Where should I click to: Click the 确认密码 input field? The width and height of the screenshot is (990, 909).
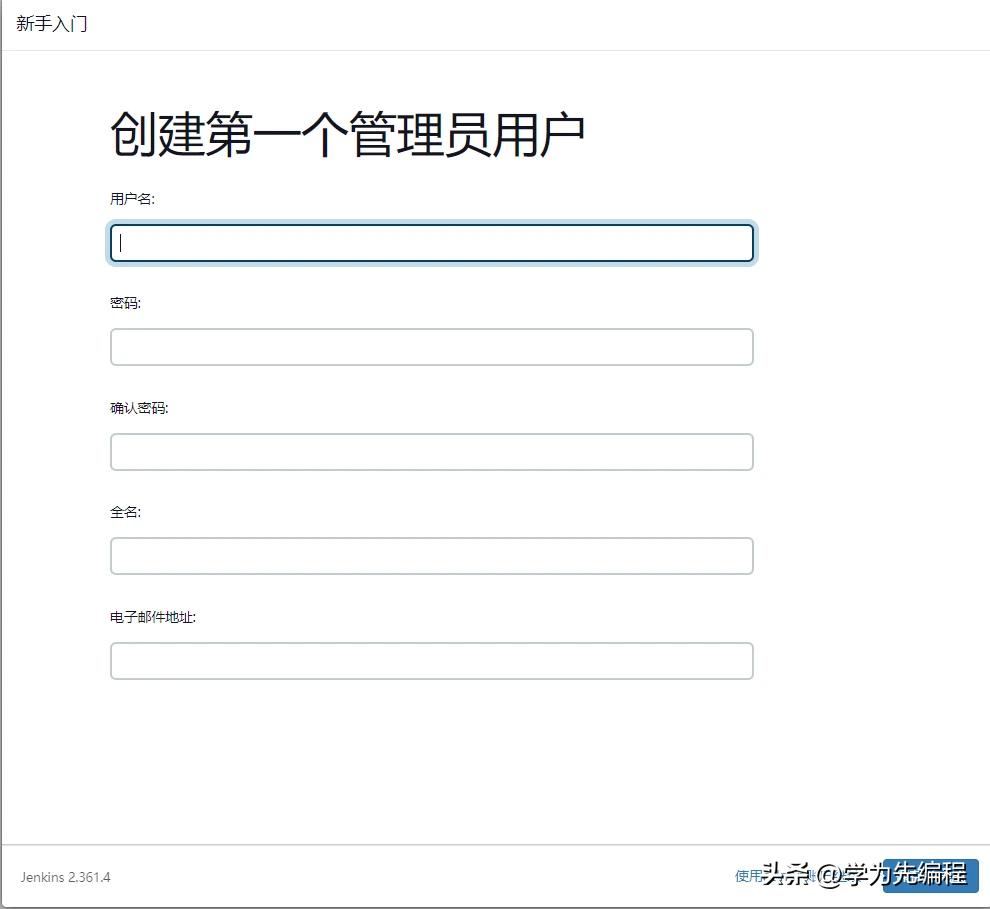point(431,452)
